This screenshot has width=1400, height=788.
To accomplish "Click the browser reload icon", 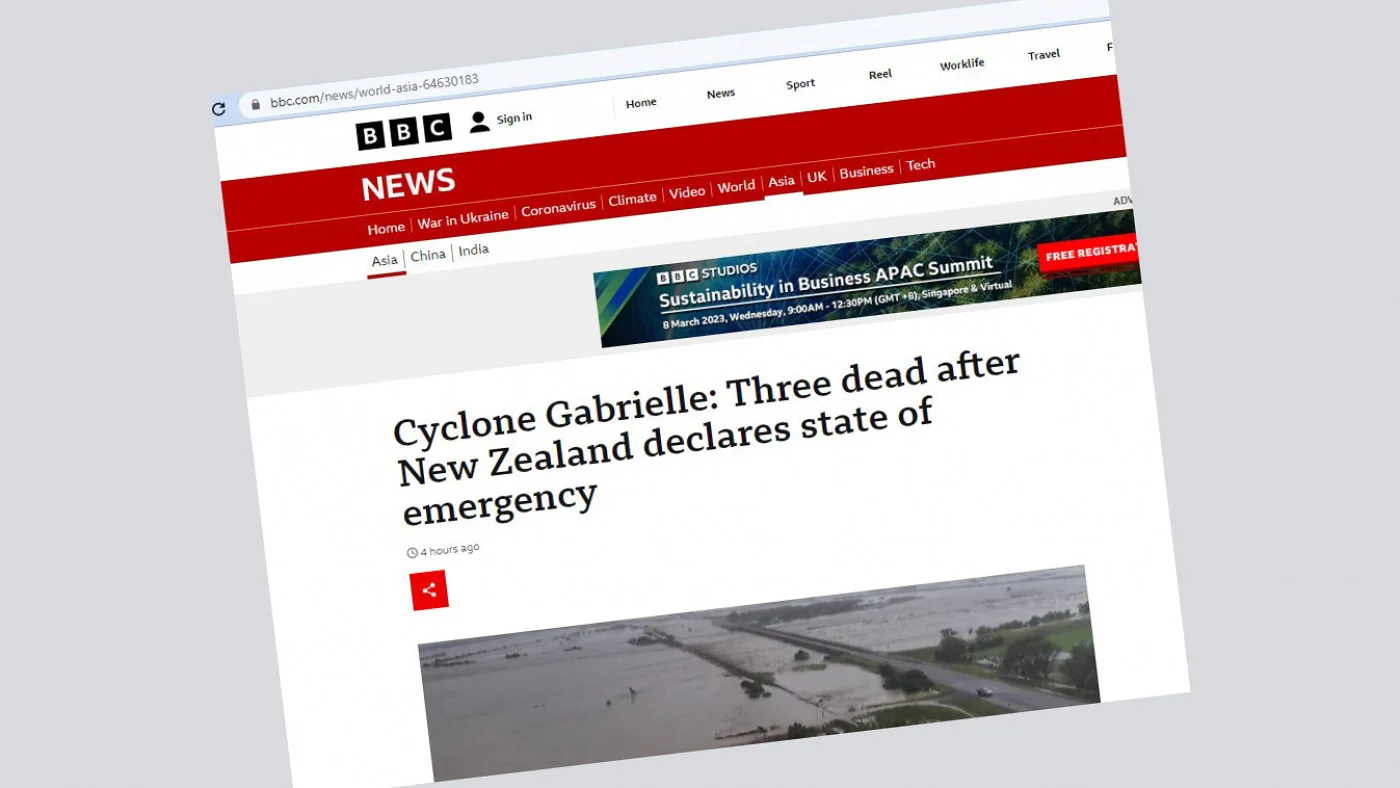I will 219,109.
